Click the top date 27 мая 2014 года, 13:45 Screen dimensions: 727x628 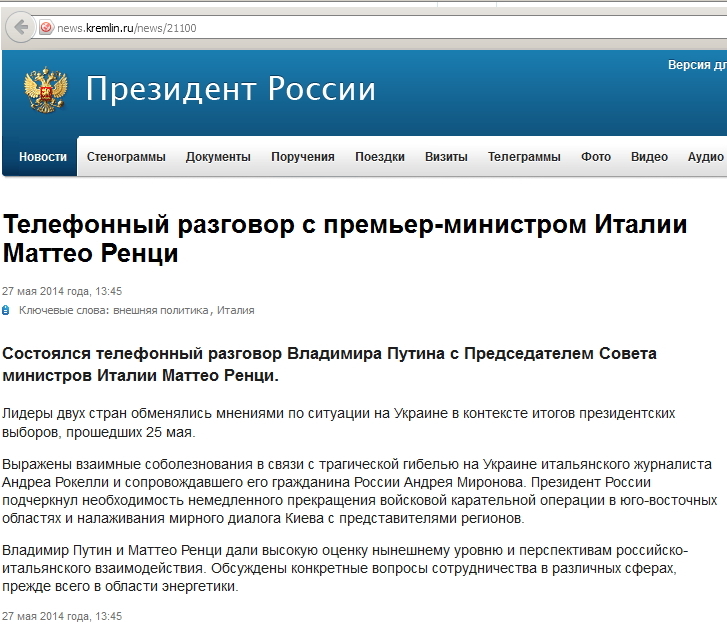click(62, 291)
